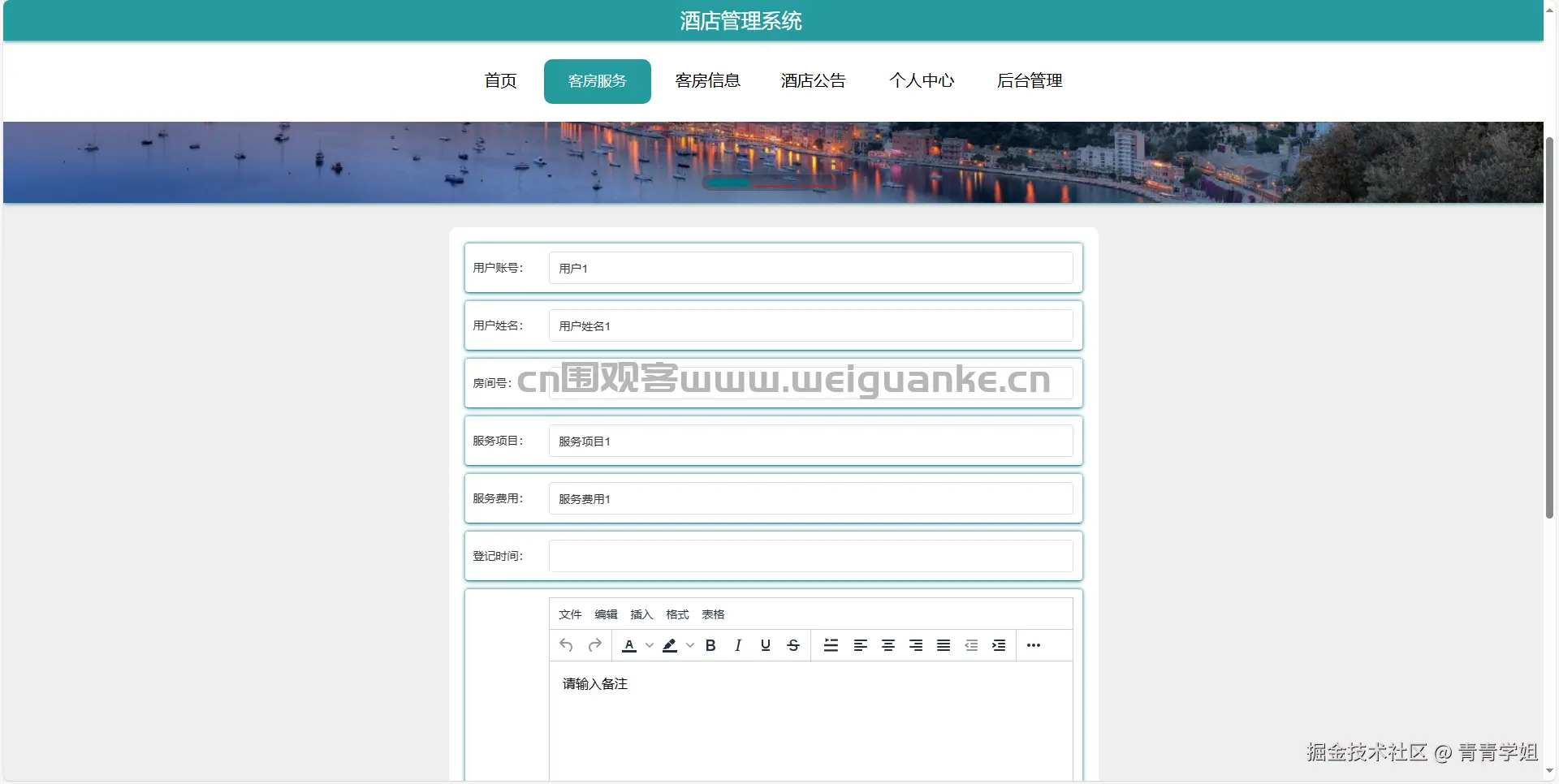Click the redo icon in the editor toolbar
The width and height of the screenshot is (1559, 784).
point(594,645)
